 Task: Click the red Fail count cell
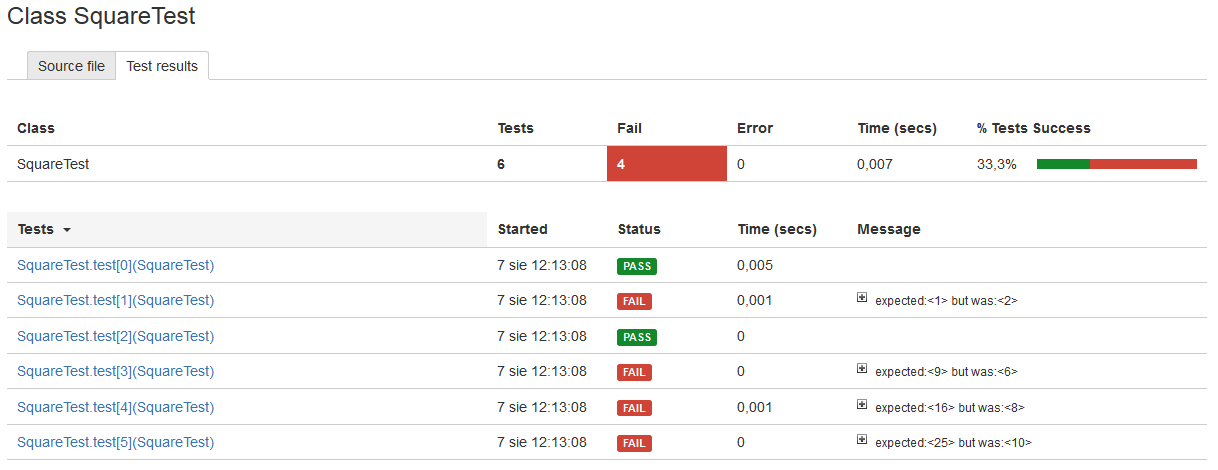666,164
